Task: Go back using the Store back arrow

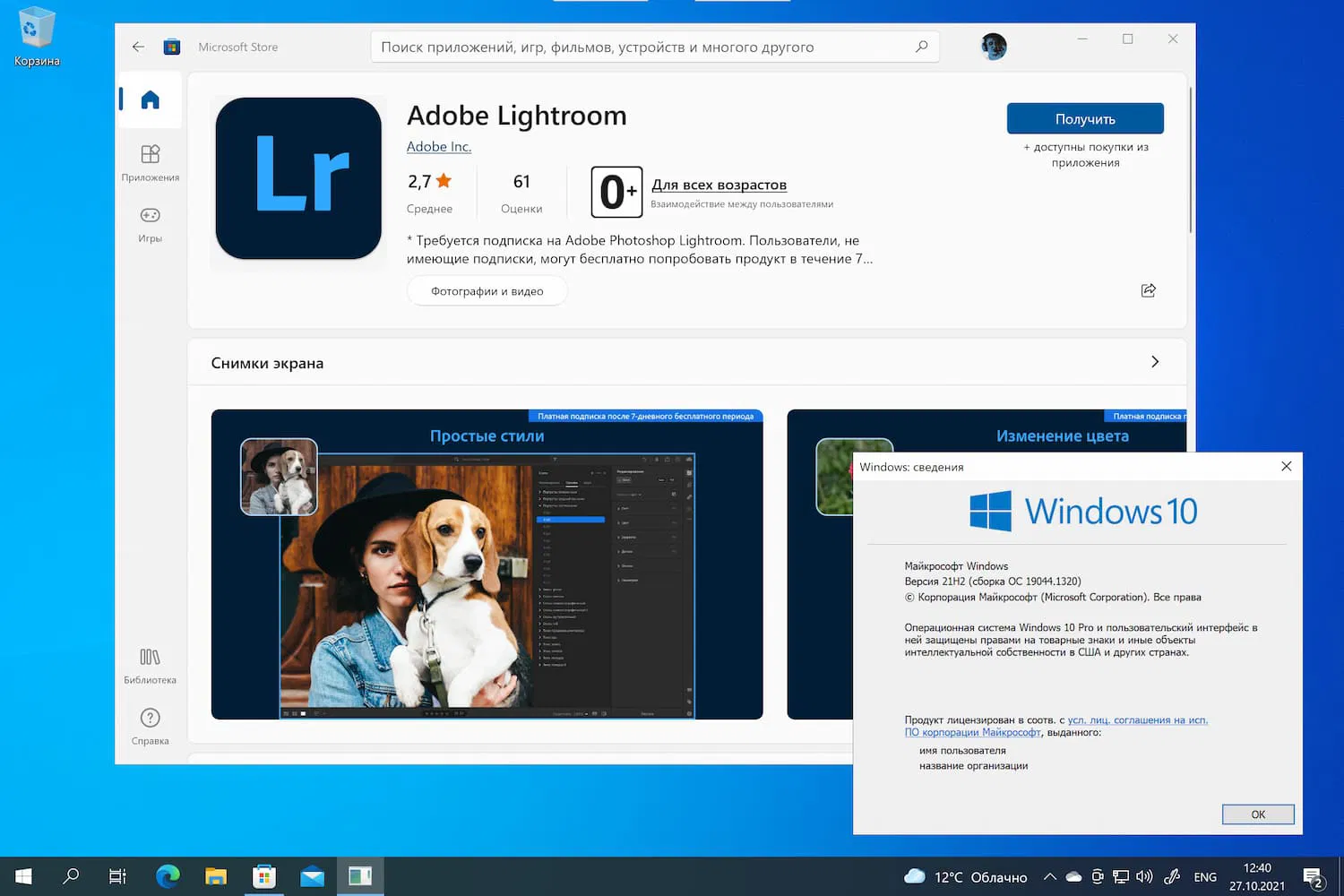Action: 138,47
